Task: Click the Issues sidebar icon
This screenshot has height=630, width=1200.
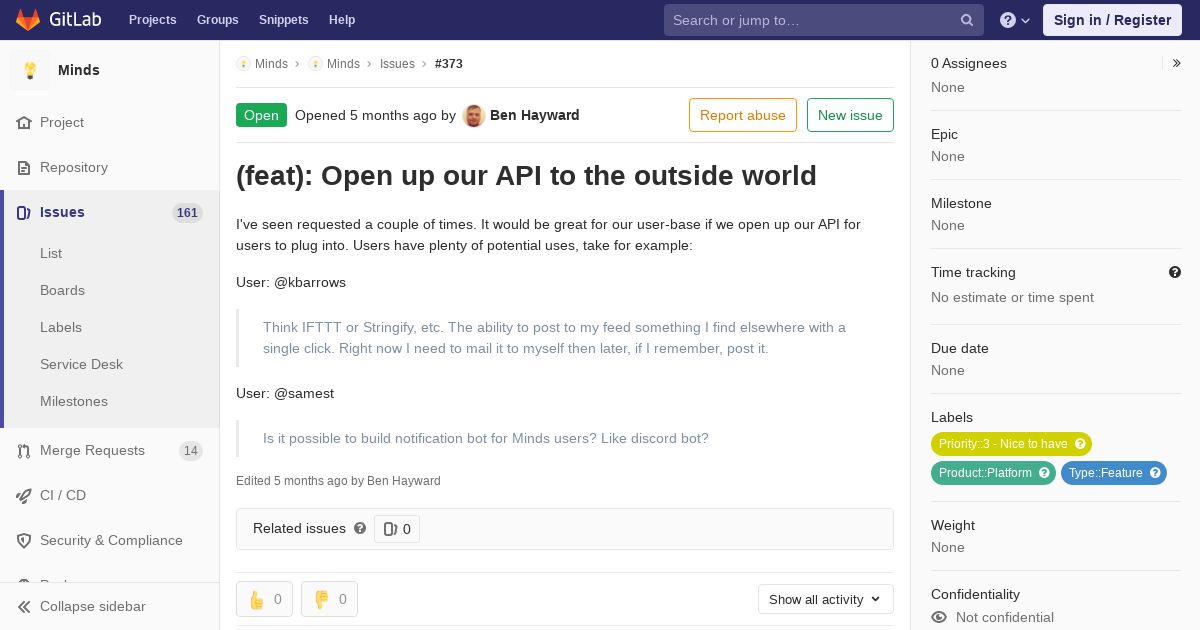Action: (24, 212)
